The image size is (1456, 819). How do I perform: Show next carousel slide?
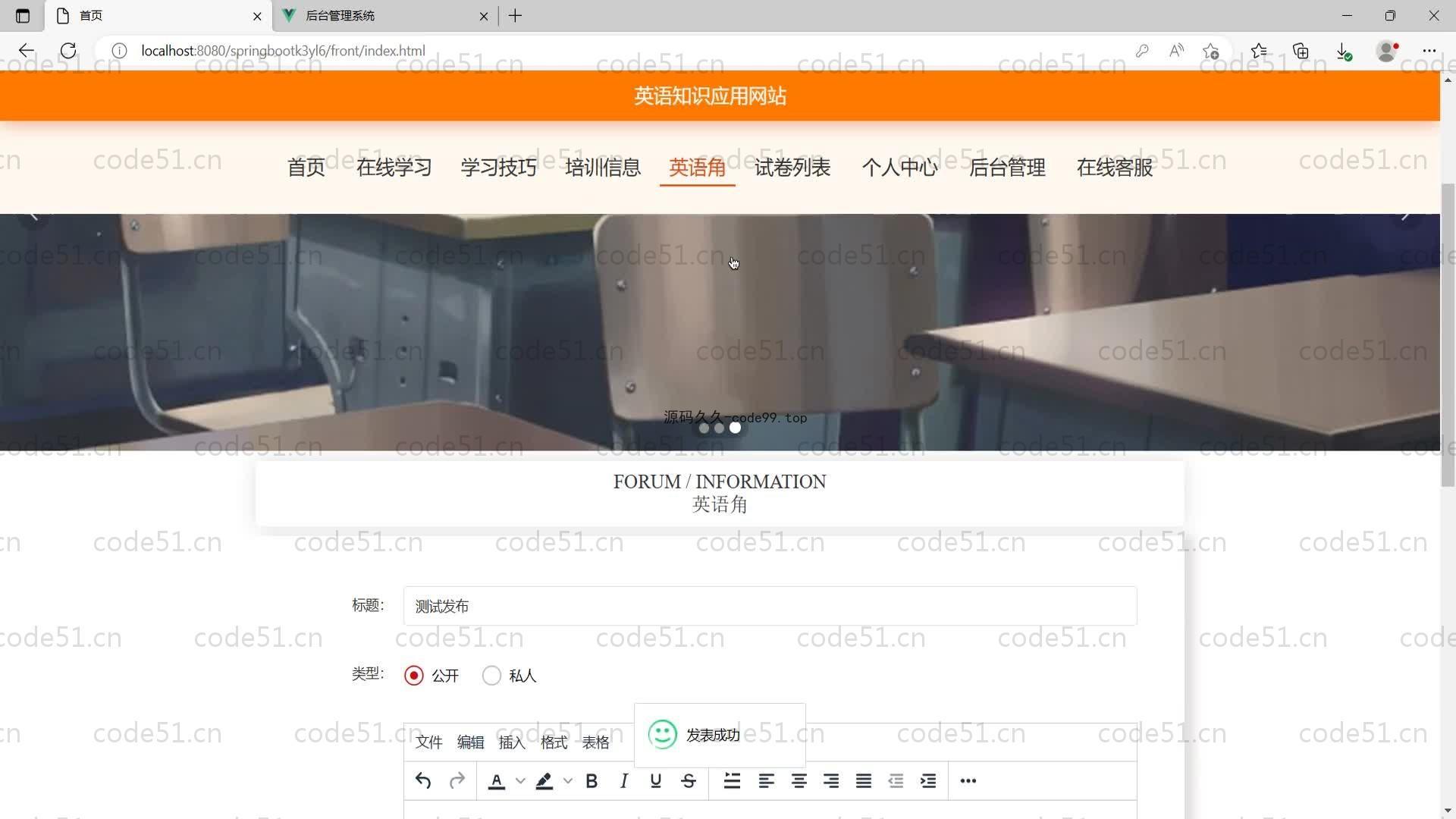tap(1405, 218)
